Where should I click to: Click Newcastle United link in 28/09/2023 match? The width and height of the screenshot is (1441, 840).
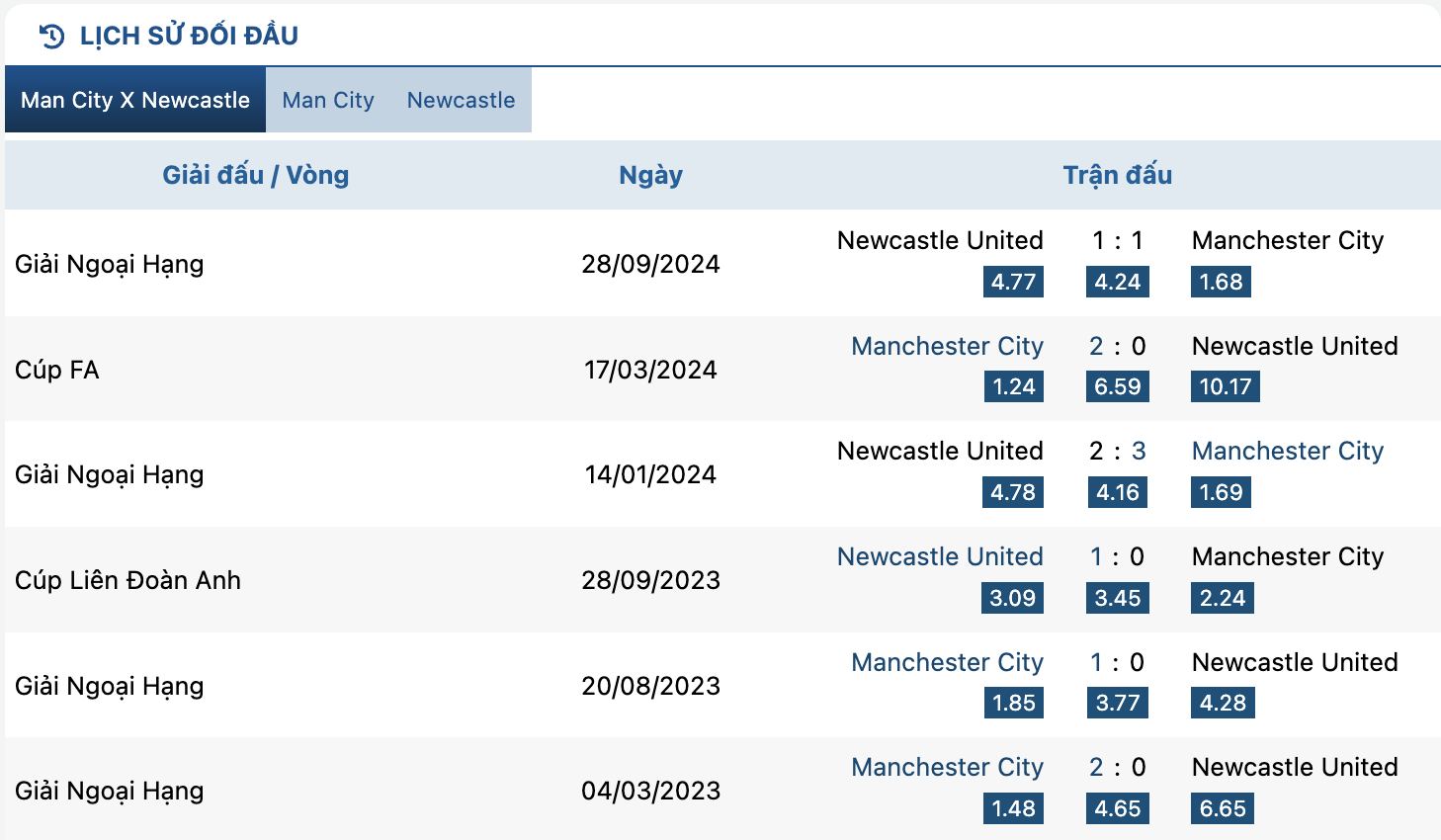pos(940,556)
